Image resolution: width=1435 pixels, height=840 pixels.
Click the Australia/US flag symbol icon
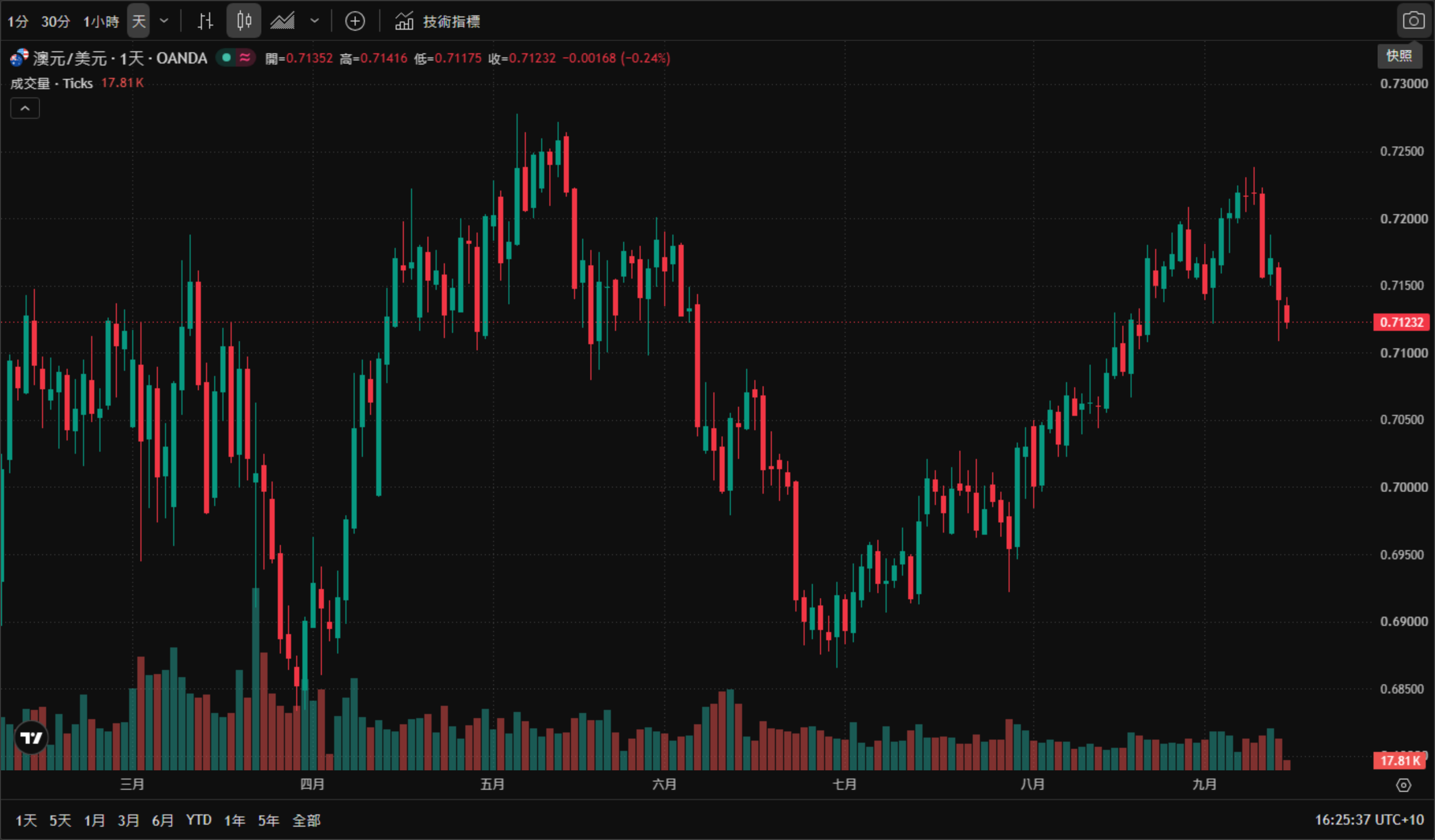(x=19, y=57)
